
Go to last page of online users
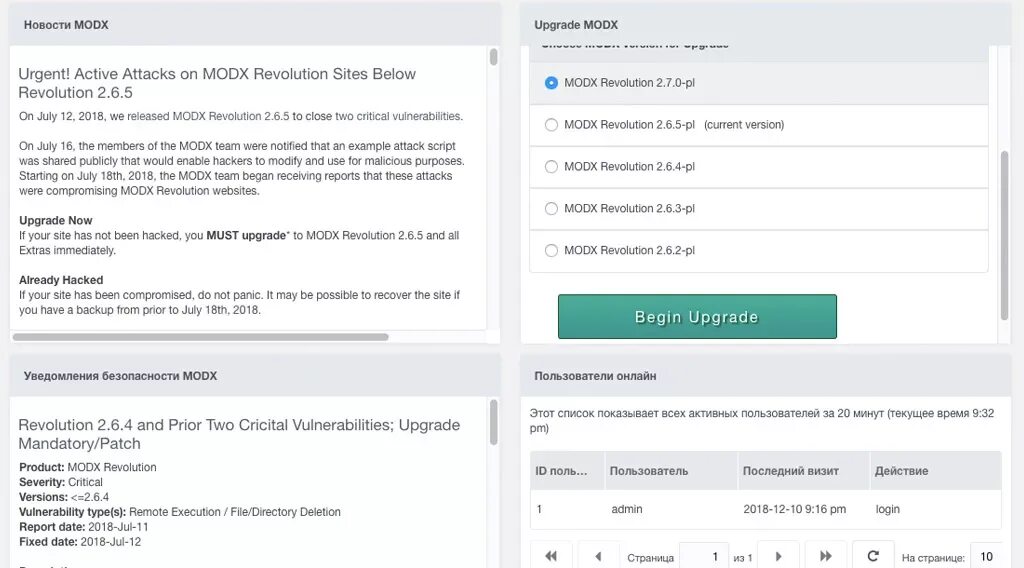[x=826, y=556]
